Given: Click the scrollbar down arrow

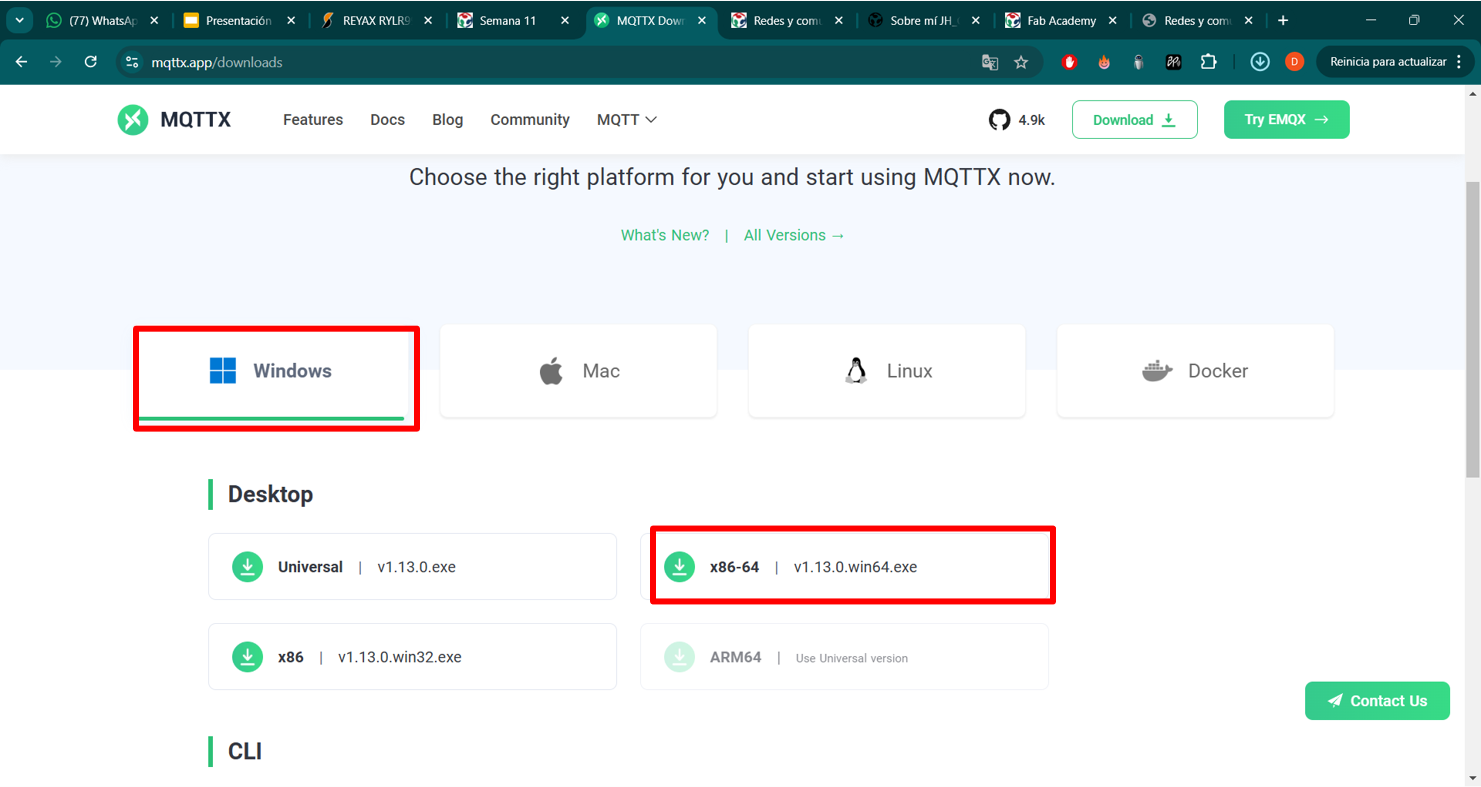Looking at the screenshot, I should click(x=1473, y=778).
